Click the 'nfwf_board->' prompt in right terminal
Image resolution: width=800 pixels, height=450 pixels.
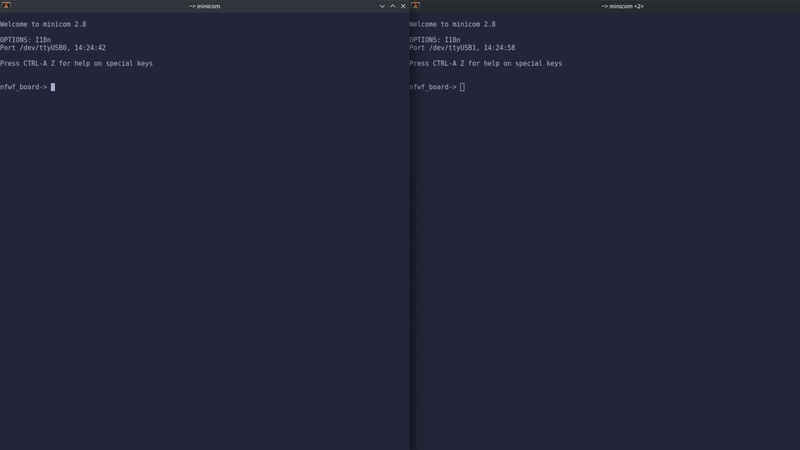tap(432, 87)
